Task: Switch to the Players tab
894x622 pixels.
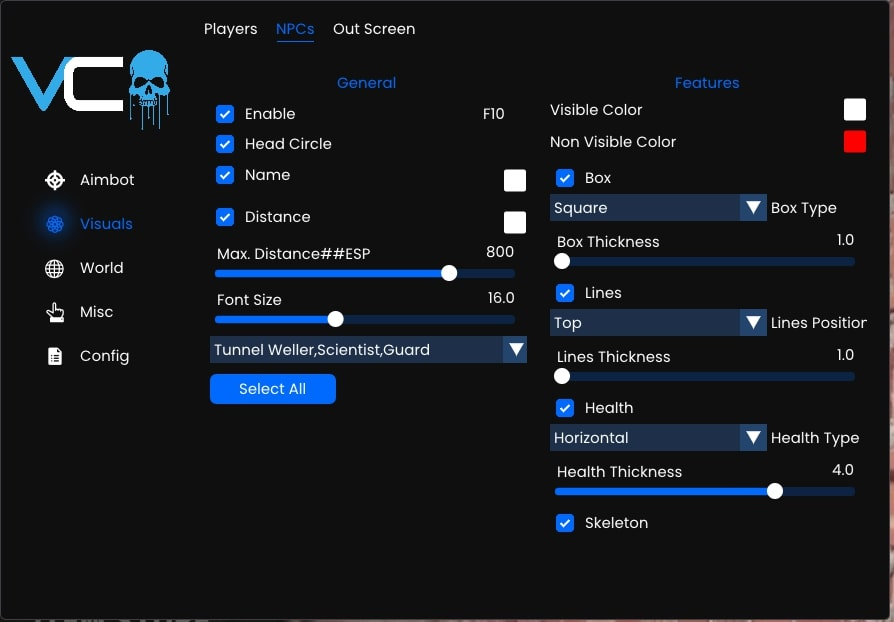Action: [x=230, y=29]
